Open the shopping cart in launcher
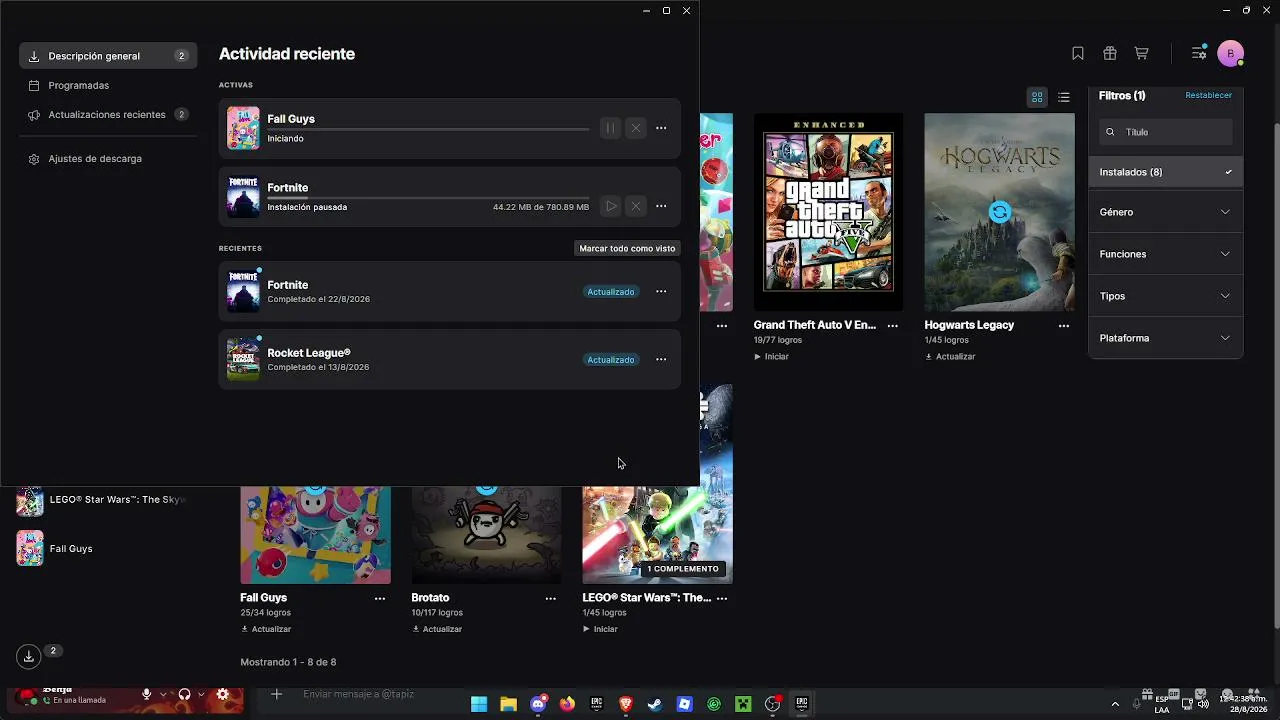Screen dimensions: 1280x720 pos(1141,54)
